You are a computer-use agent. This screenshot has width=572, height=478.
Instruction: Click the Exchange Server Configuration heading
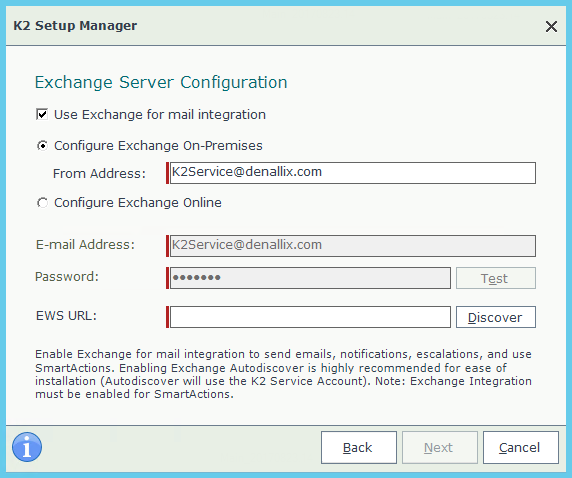(161, 82)
